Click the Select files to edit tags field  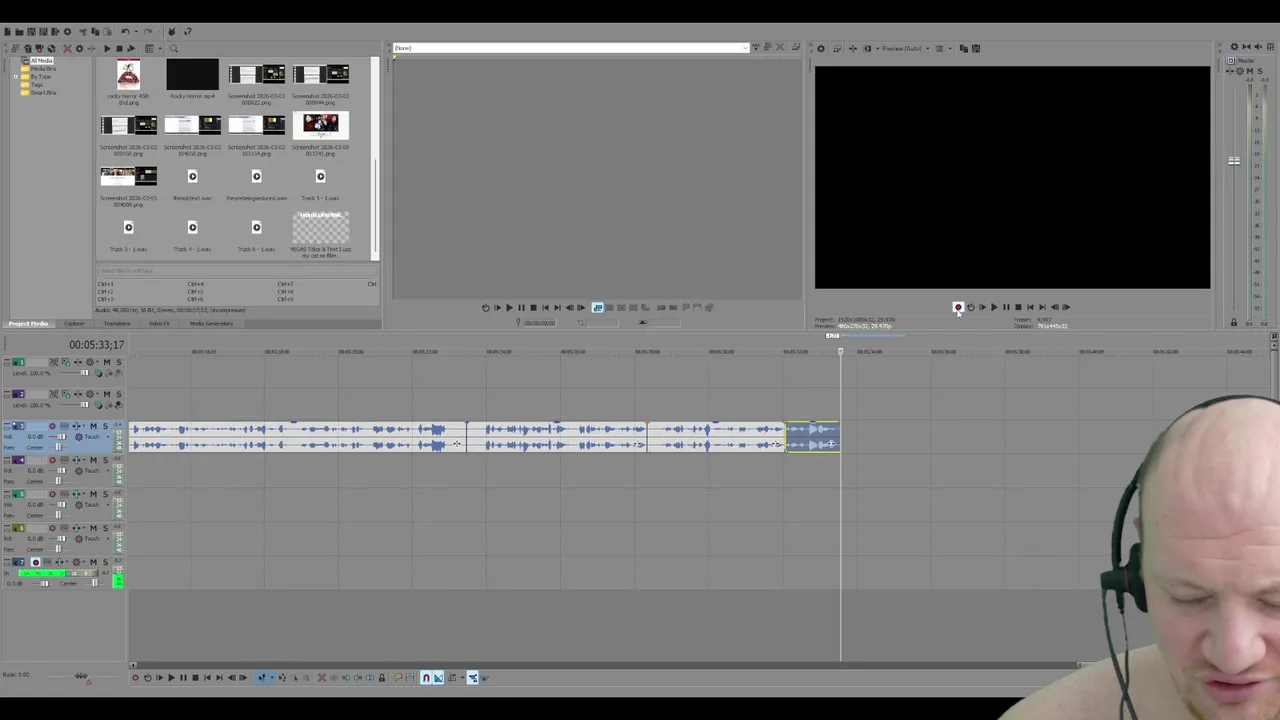click(237, 271)
